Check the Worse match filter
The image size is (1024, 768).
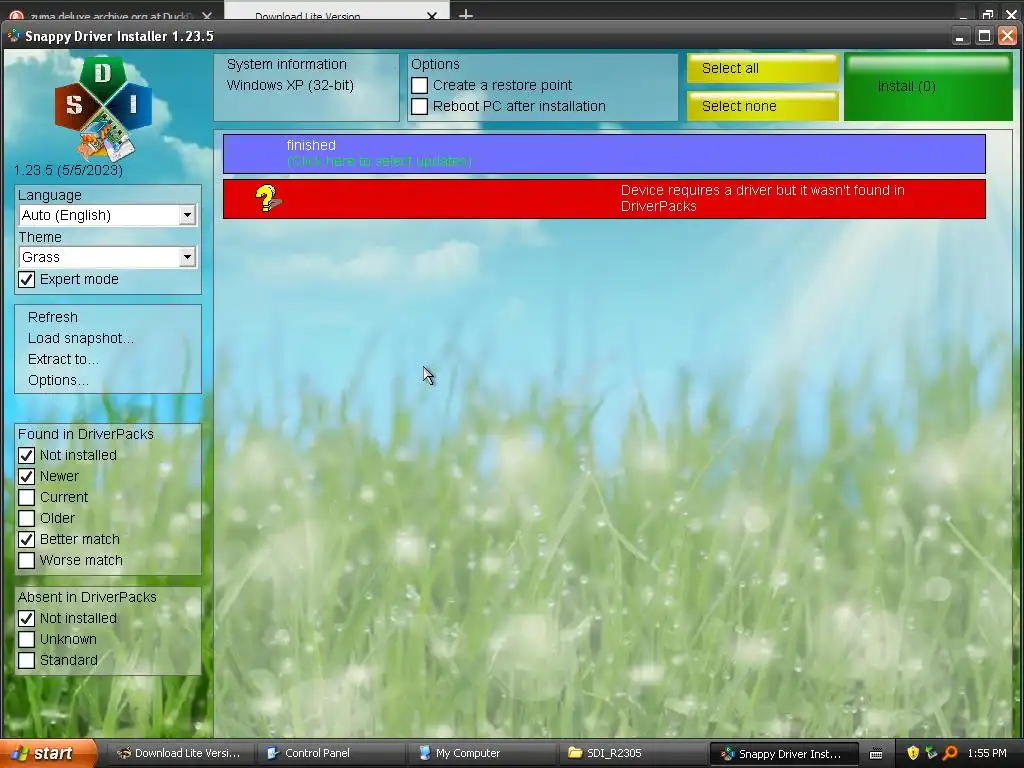click(x=27, y=560)
